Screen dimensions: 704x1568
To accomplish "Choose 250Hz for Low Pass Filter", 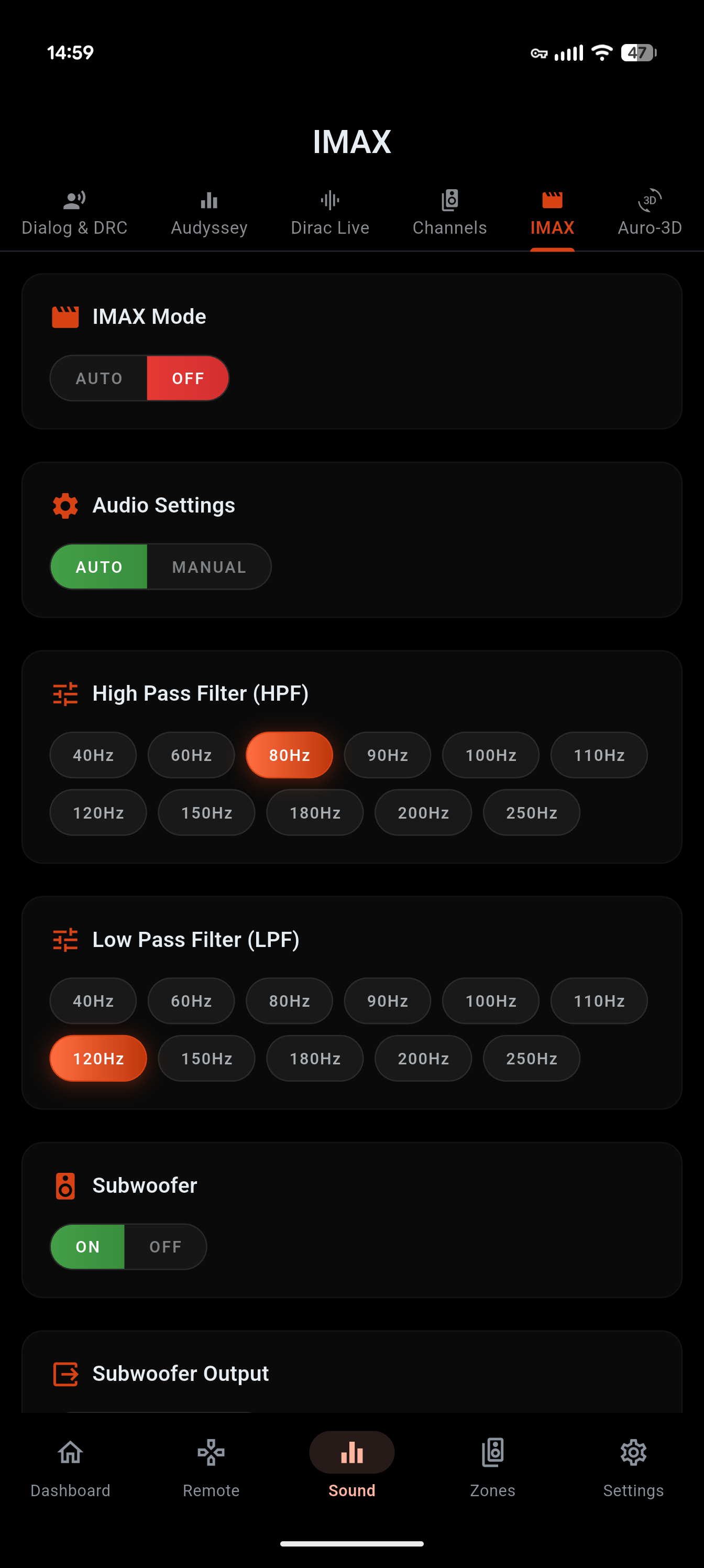I will coord(531,1059).
